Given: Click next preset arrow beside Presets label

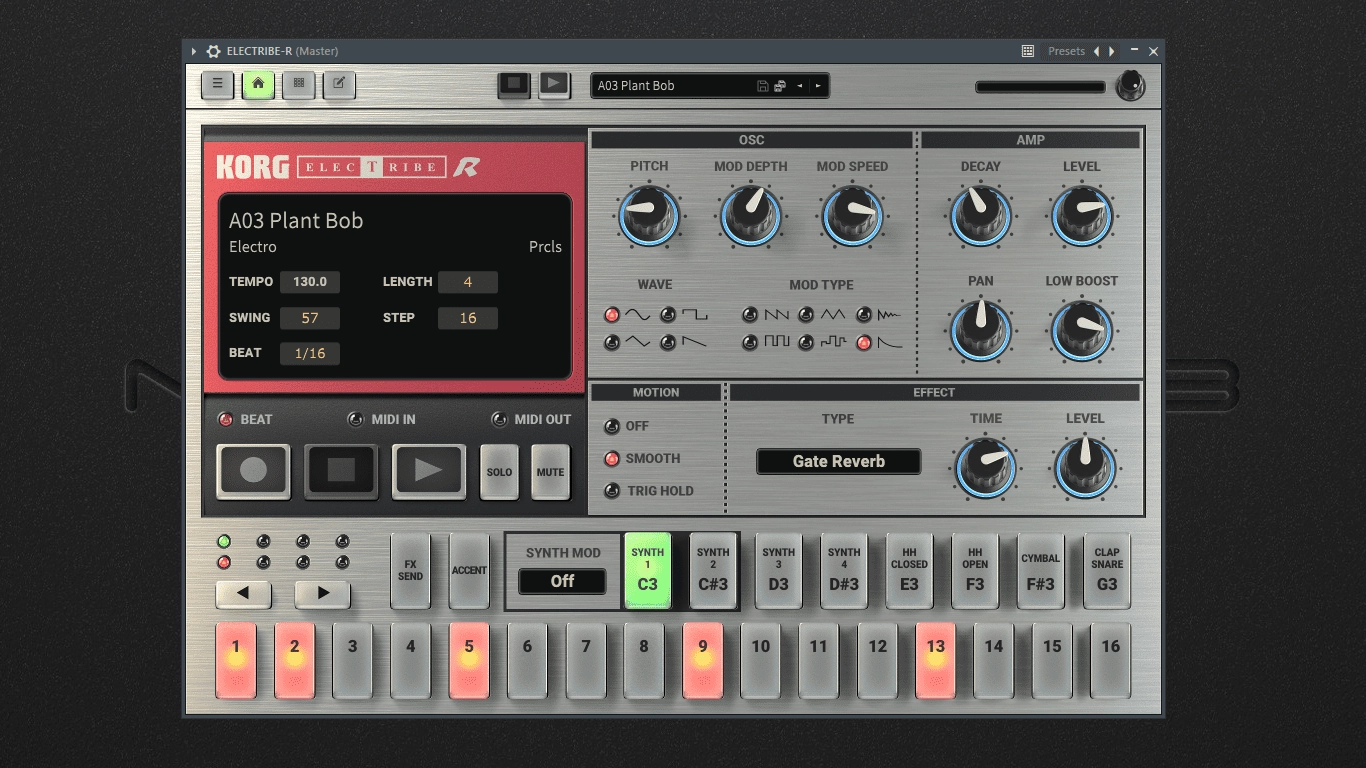Looking at the screenshot, I should 1112,51.
